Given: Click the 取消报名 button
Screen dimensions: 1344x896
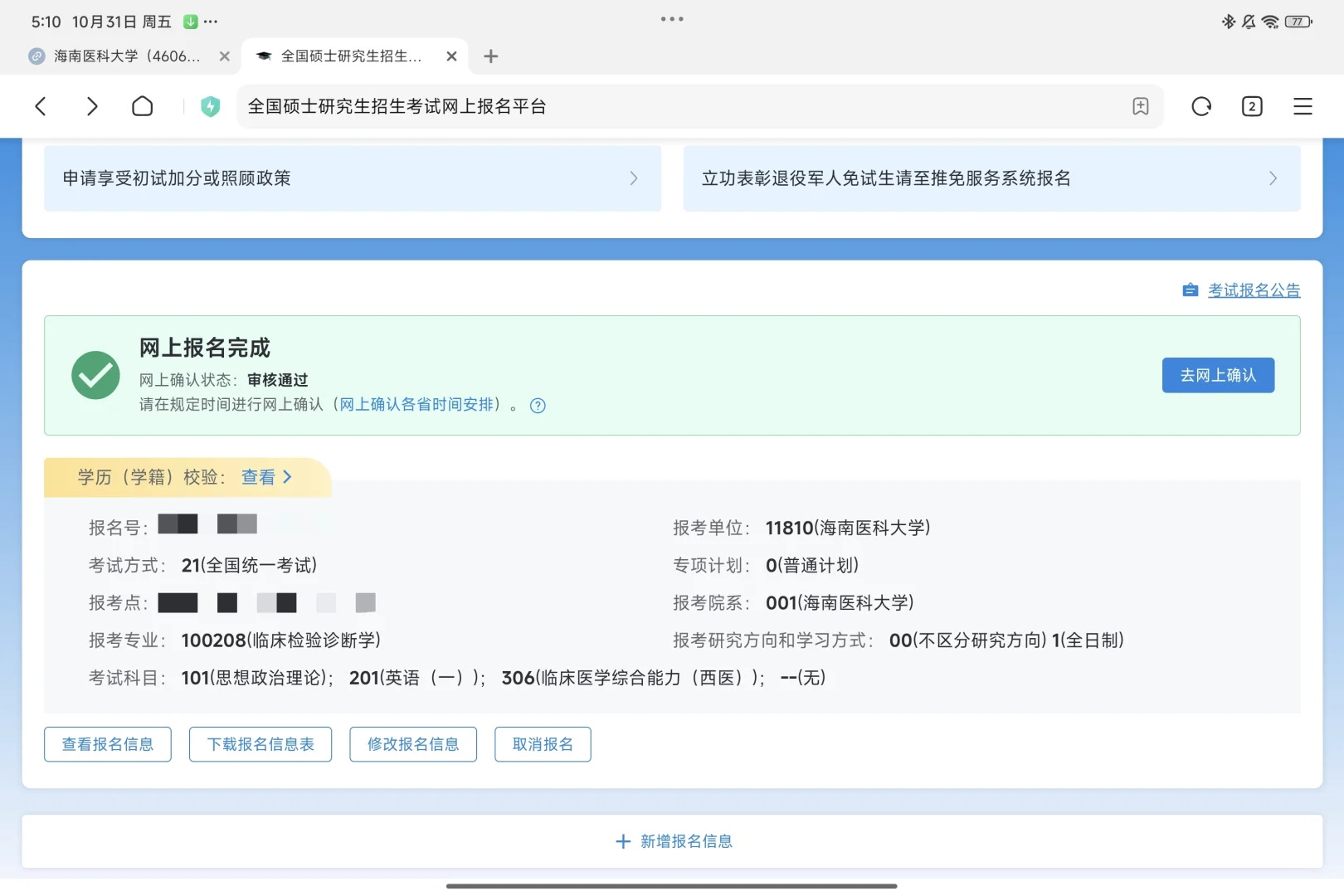Looking at the screenshot, I should pos(543,744).
